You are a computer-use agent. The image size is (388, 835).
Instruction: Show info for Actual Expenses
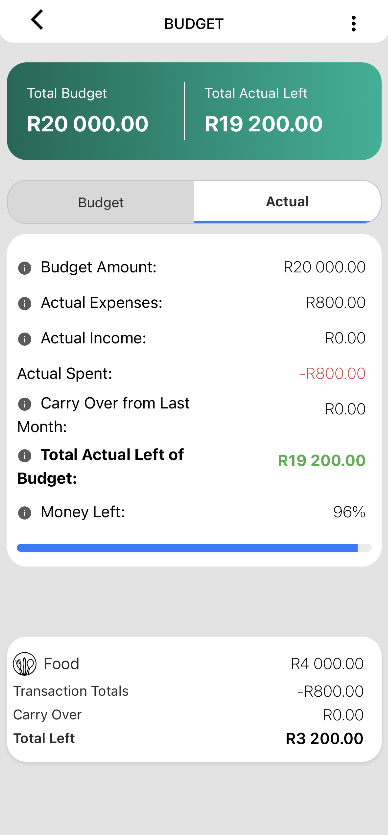tap(24, 304)
